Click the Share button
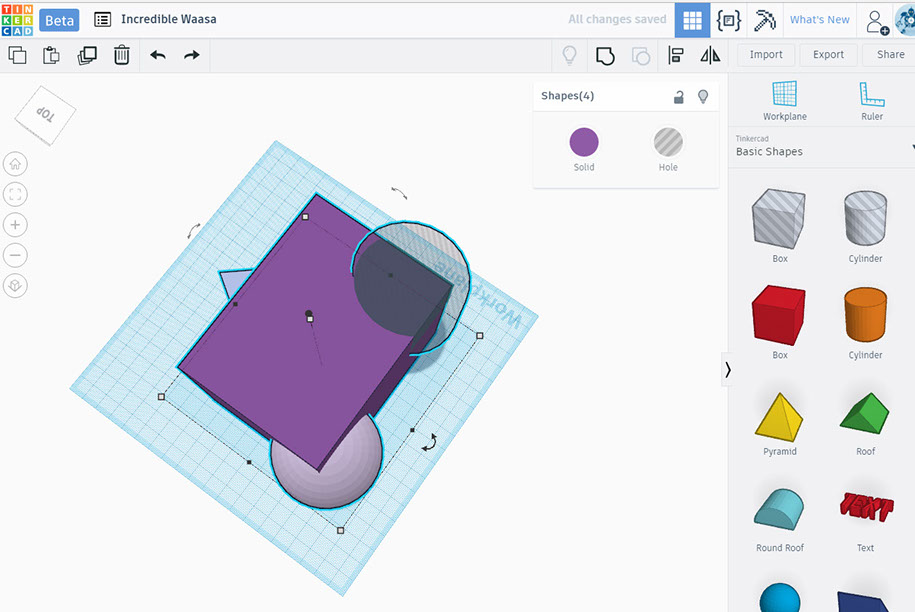This screenshot has height=612, width=915. [889, 54]
